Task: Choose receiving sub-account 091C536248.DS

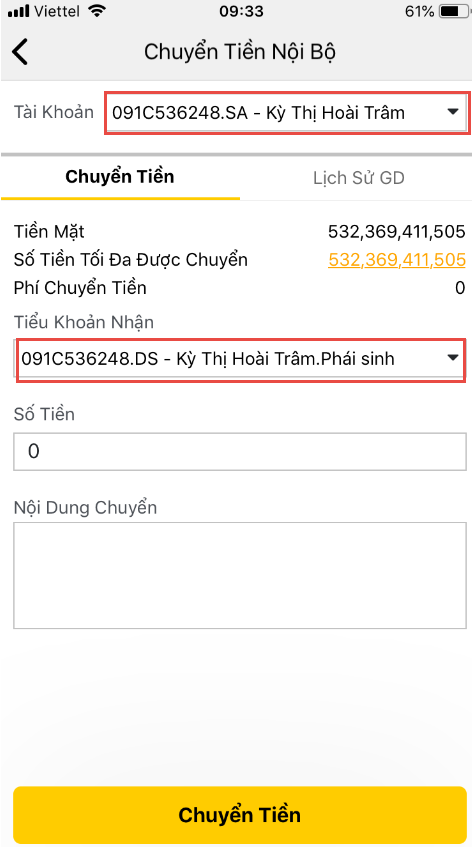Action: [x=240, y=358]
